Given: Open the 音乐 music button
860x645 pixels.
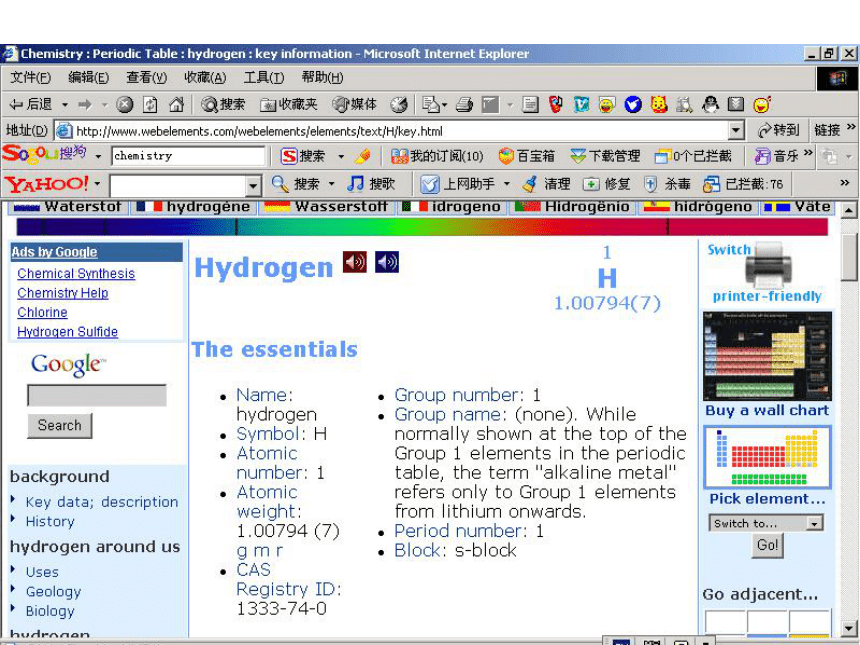Looking at the screenshot, I should pyautogui.click(x=776, y=156).
